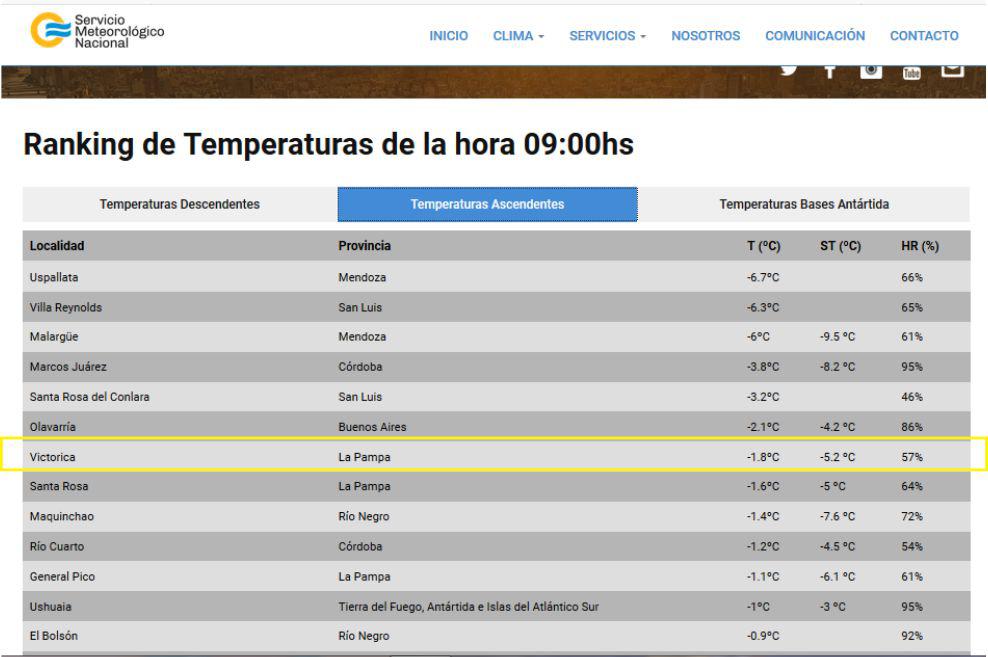
Task: Select the Temperaturas Ascendentes tab
Action: coord(487,205)
